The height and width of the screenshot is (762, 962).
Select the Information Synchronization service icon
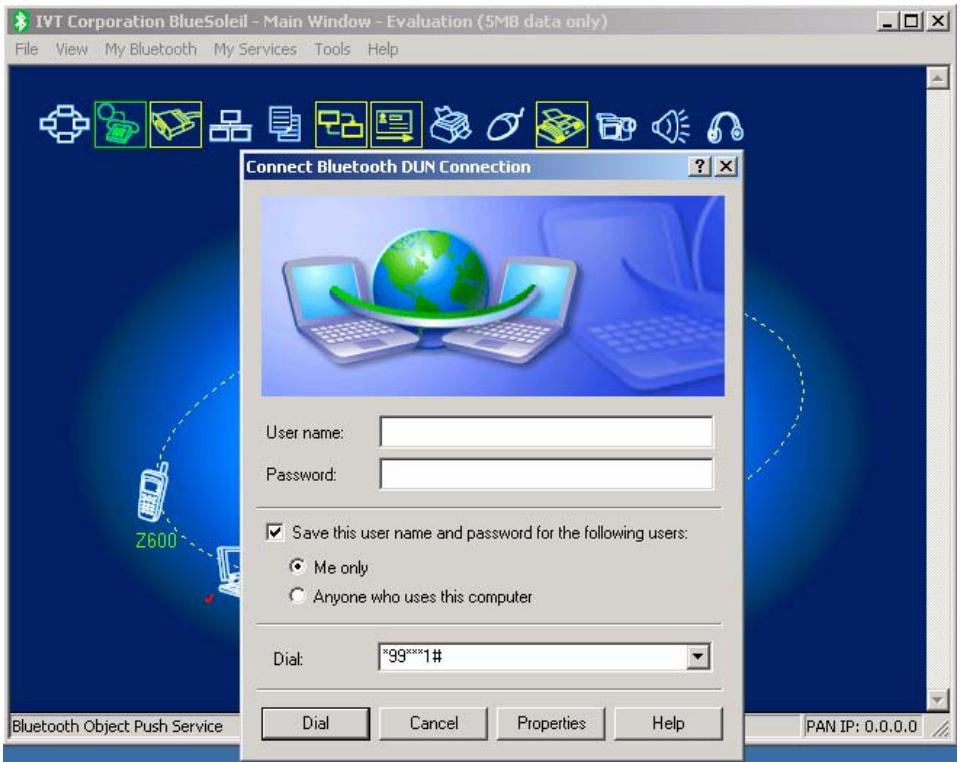tap(341, 125)
